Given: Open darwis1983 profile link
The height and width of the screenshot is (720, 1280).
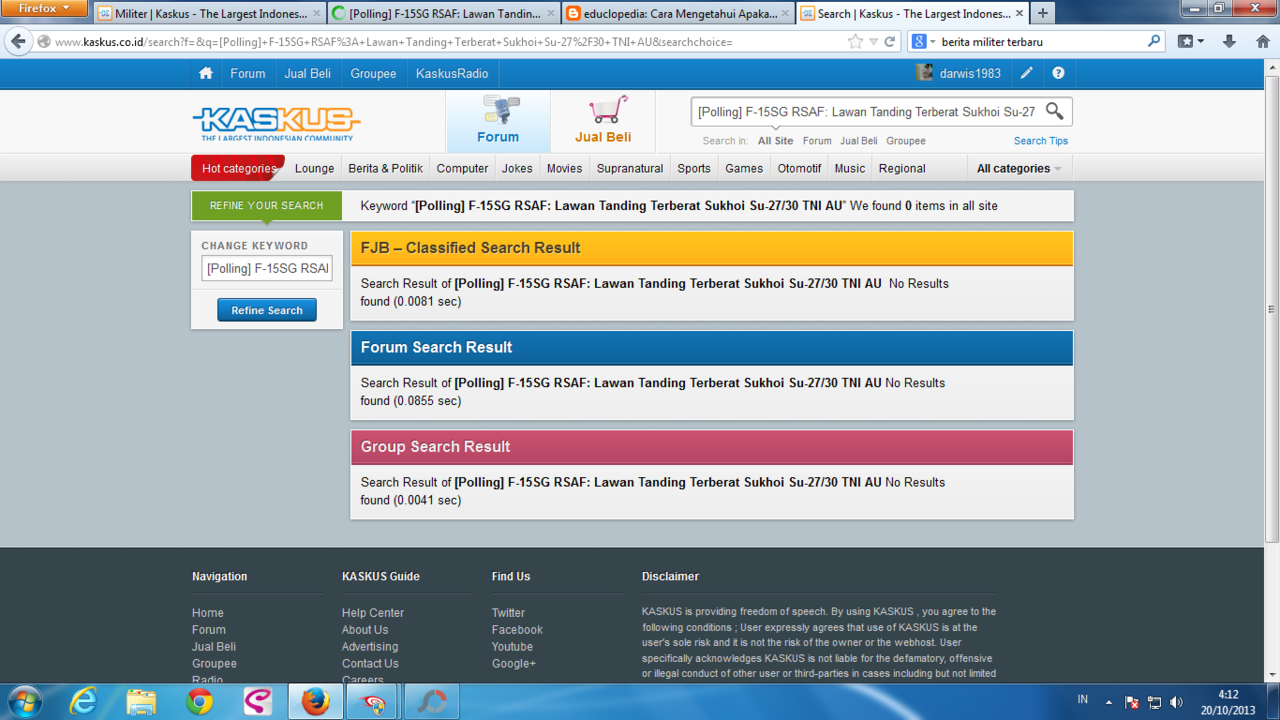Looking at the screenshot, I should click(x=970, y=73).
